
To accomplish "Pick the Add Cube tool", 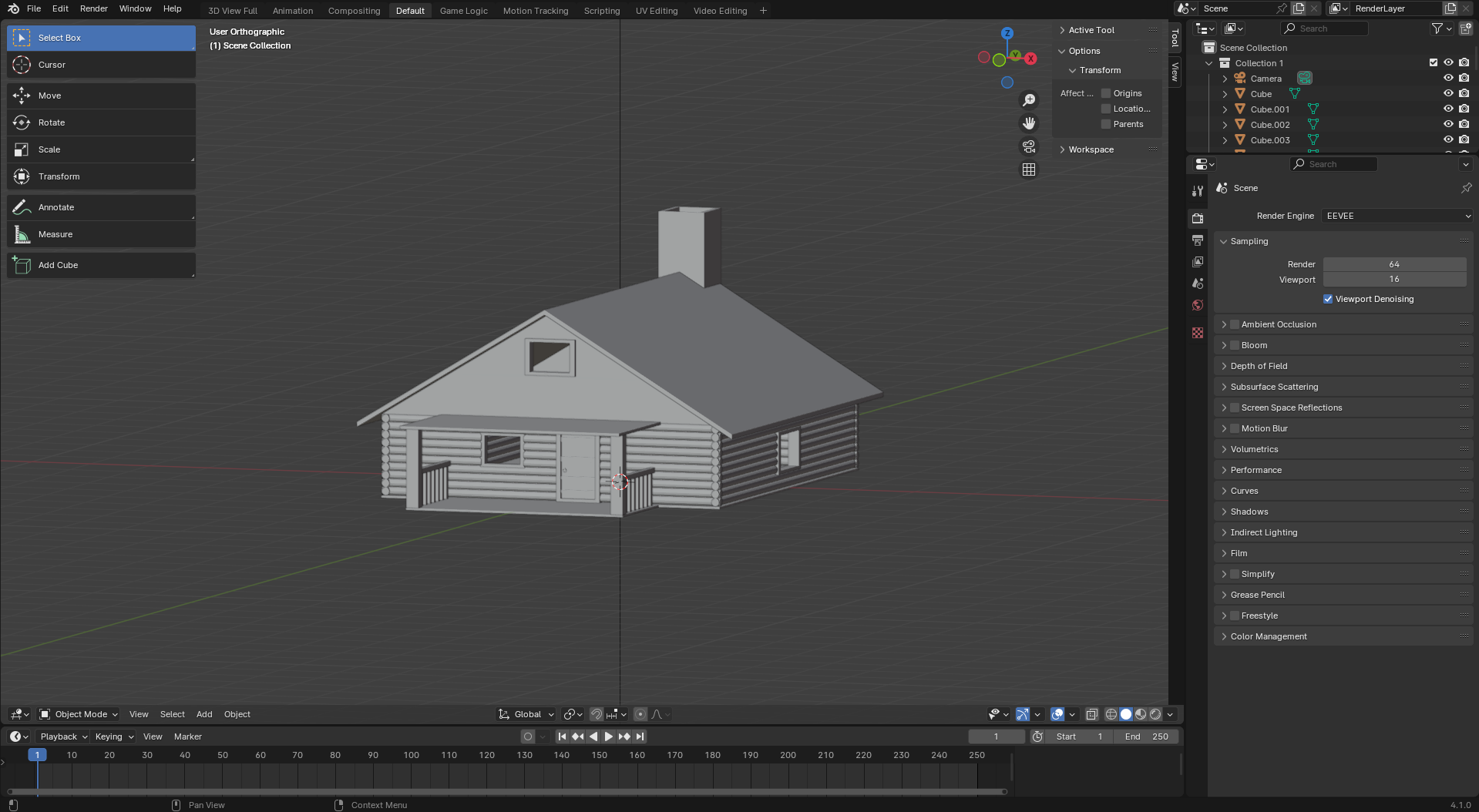I will click(100, 265).
